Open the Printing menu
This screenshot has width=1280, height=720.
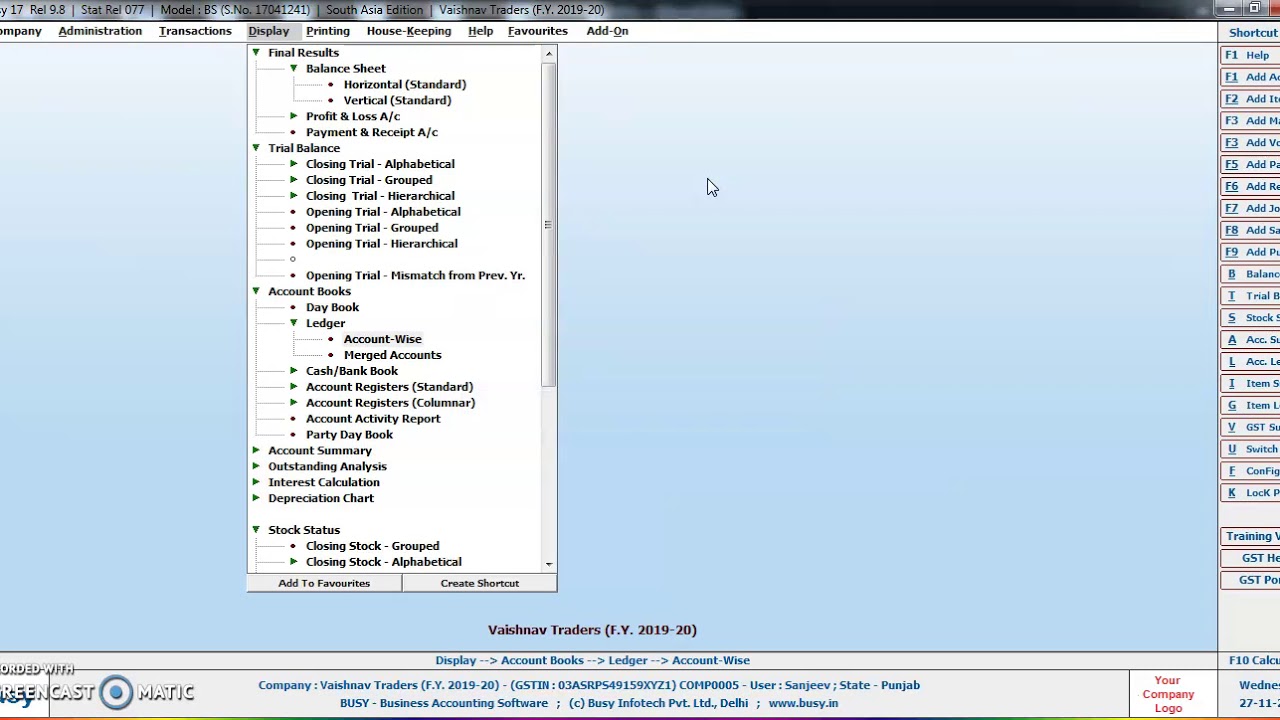(x=328, y=31)
